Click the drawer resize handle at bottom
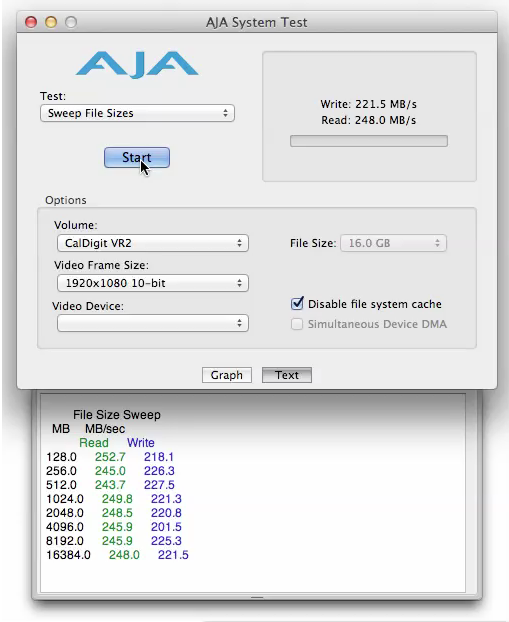The width and height of the screenshot is (509, 622). [x=257, y=597]
